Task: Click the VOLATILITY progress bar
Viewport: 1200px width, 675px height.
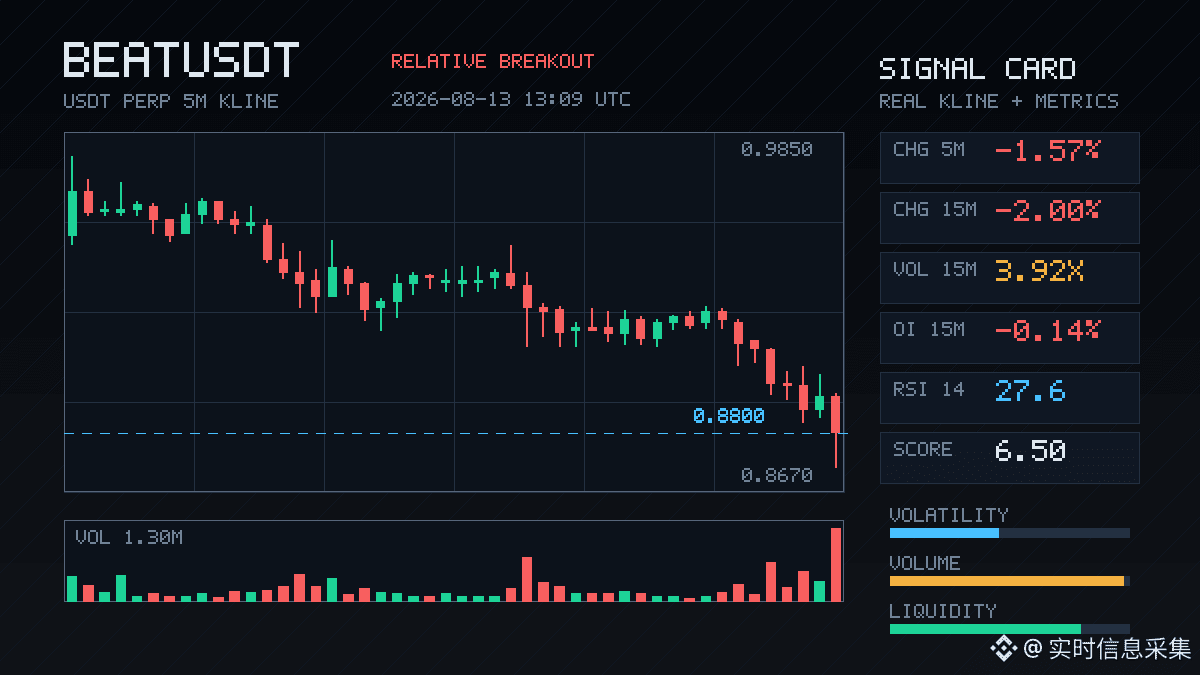Action: (x=1009, y=533)
